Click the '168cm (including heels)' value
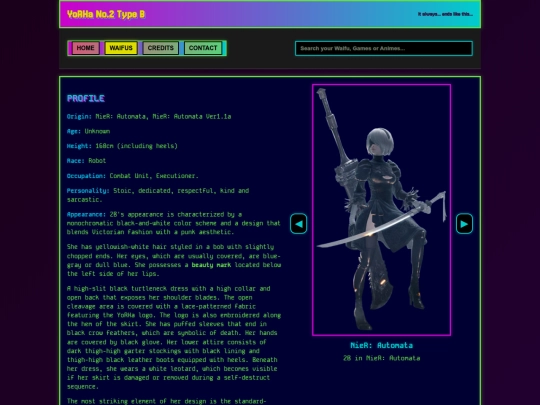The height and width of the screenshot is (405, 540). point(136,146)
